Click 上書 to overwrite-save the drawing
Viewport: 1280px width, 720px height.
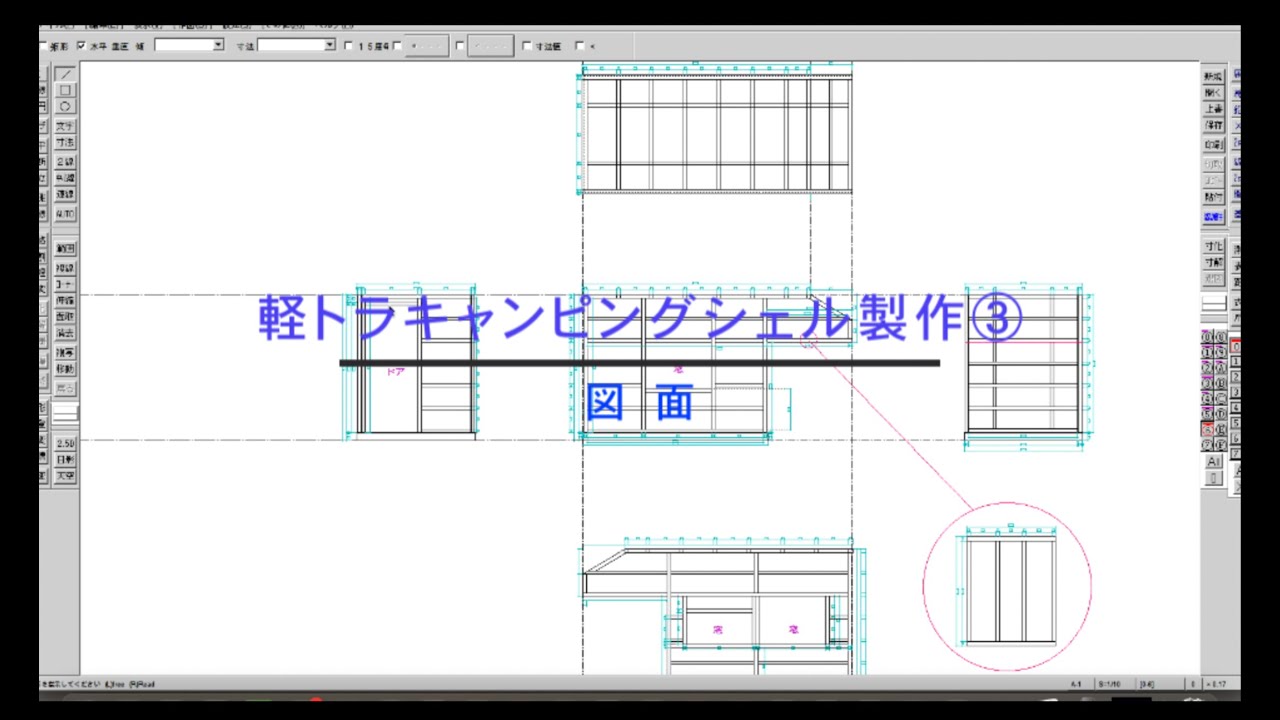click(1213, 109)
